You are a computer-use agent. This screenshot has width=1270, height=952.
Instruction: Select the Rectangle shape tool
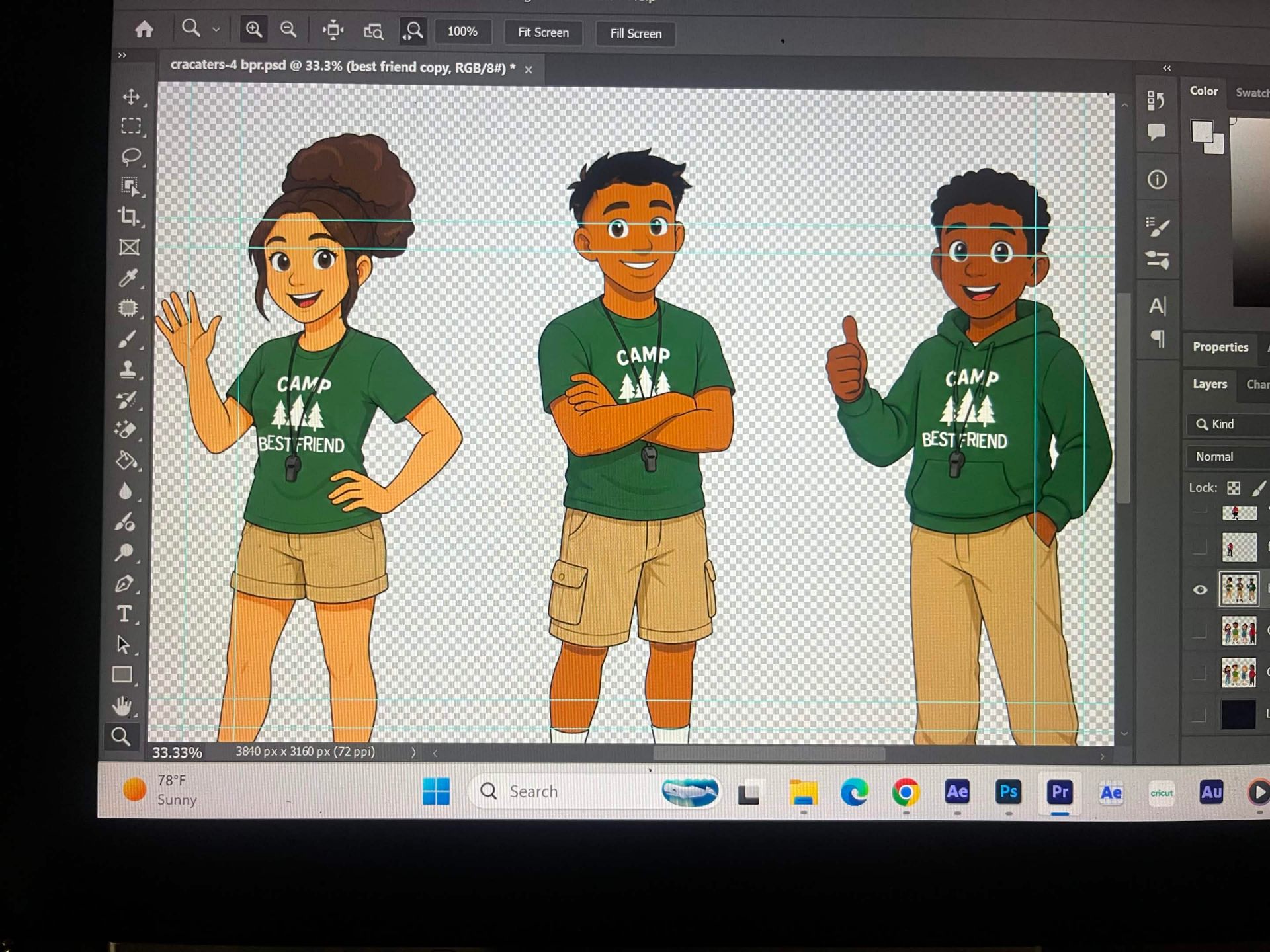coord(123,675)
